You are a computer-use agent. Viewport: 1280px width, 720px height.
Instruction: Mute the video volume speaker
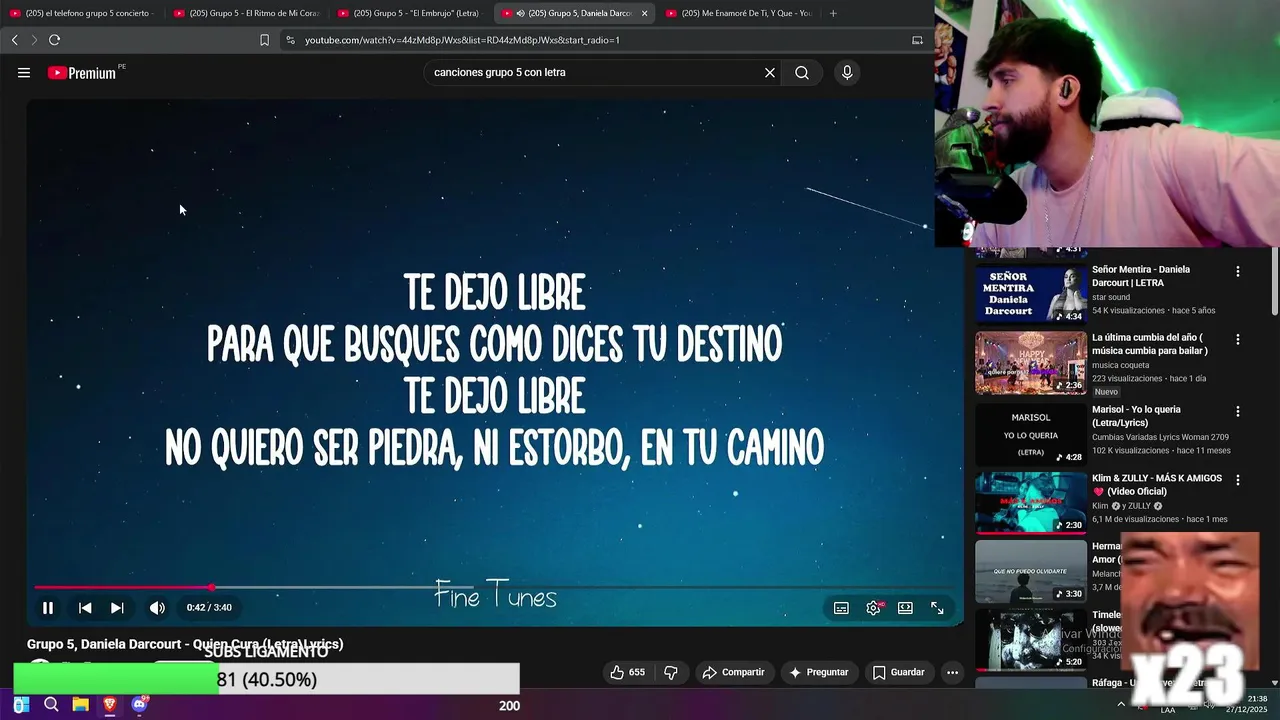click(x=157, y=608)
